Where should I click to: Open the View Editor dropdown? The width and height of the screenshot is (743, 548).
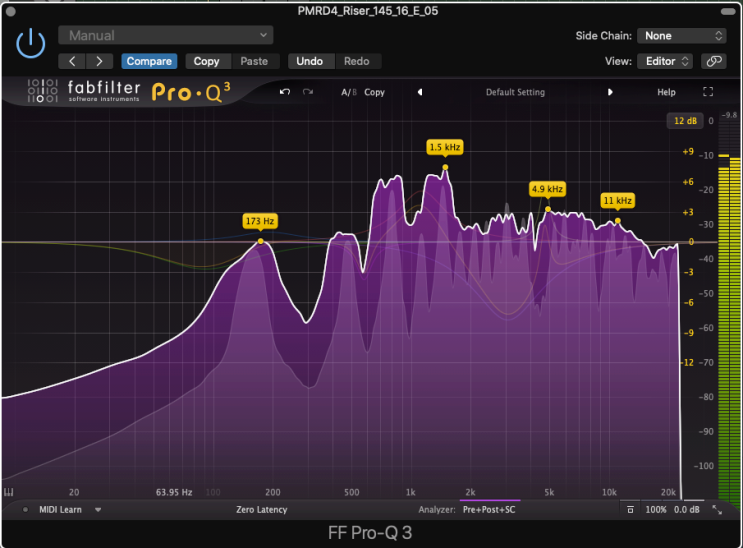(x=665, y=61)
